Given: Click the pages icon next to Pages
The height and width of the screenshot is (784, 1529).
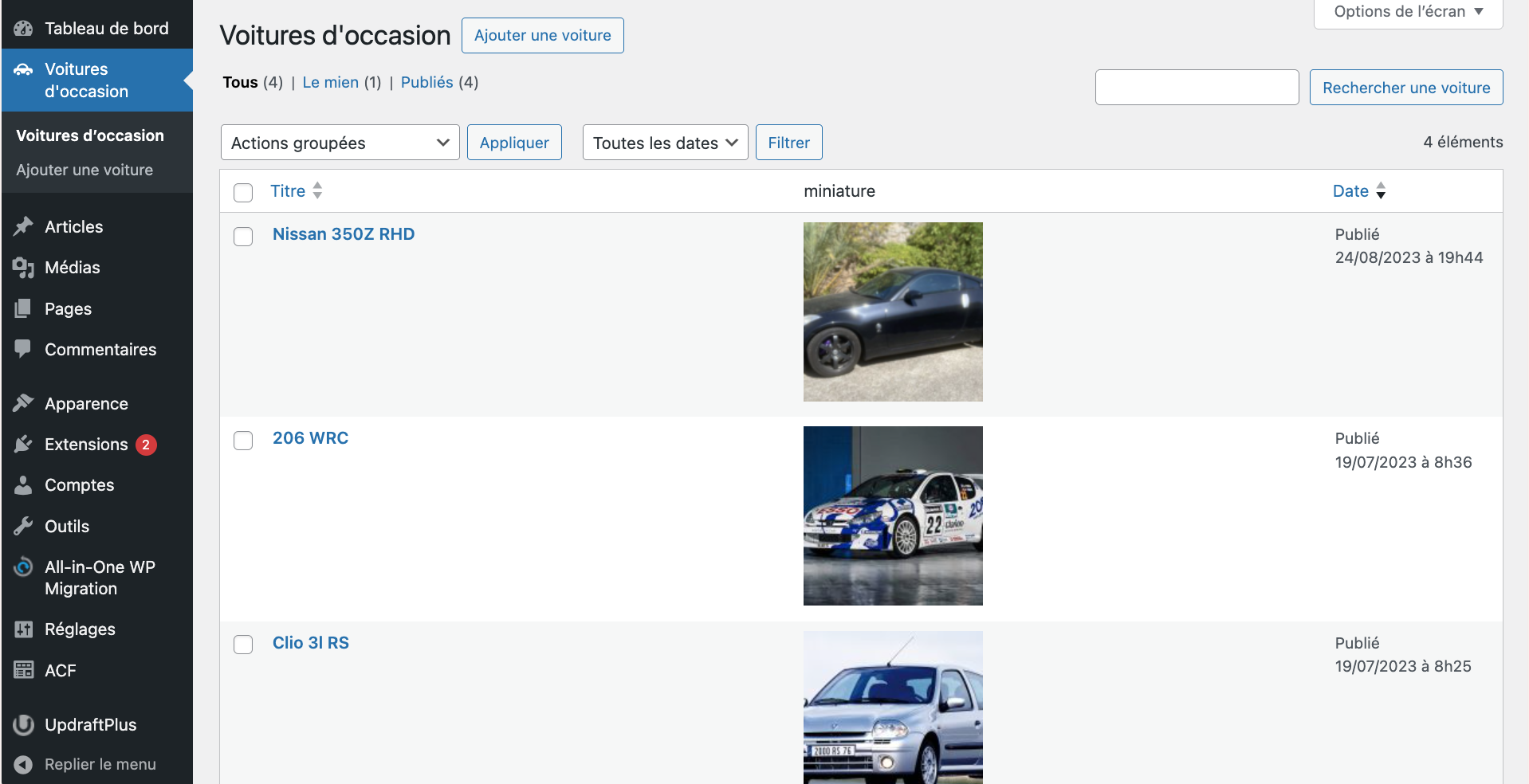Looking at the screenshot, I should pyautogui.click(x=23, y=308).
